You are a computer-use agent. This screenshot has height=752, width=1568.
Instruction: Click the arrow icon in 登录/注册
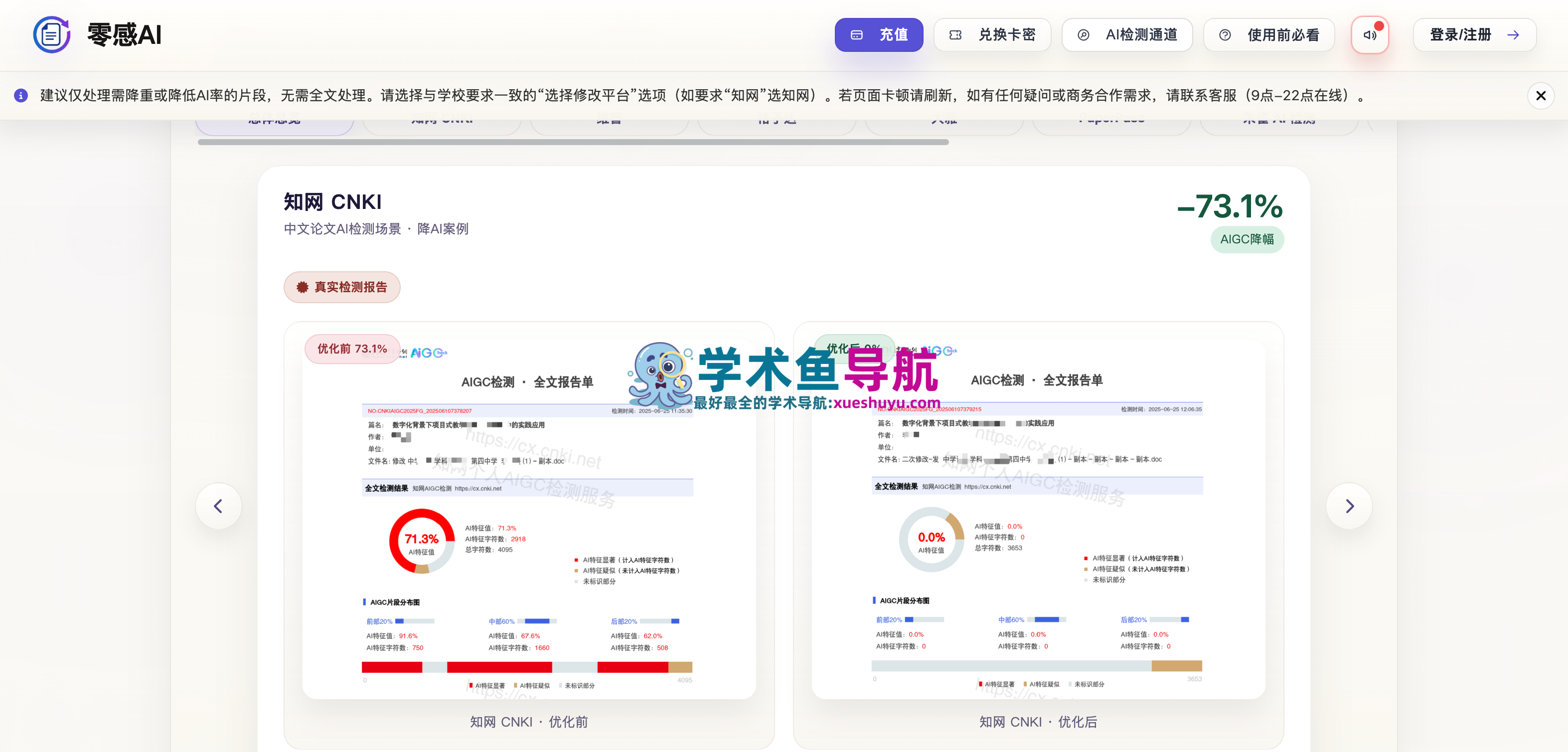click(1513, 35)
